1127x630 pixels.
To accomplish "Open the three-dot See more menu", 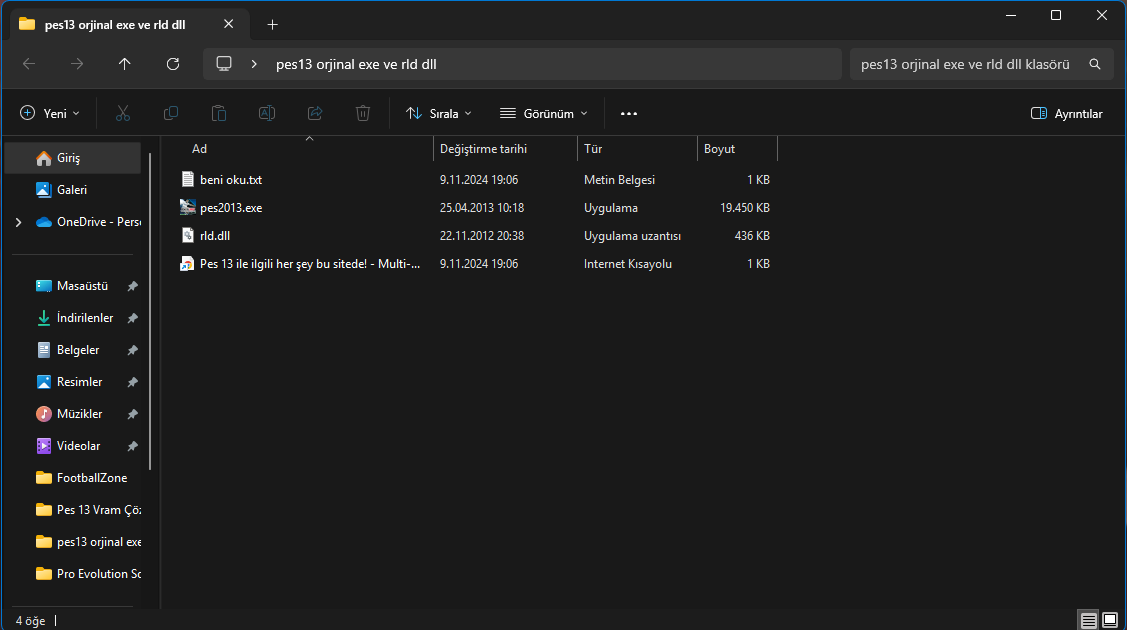I will pyautogui.click(x=629, y=114).
